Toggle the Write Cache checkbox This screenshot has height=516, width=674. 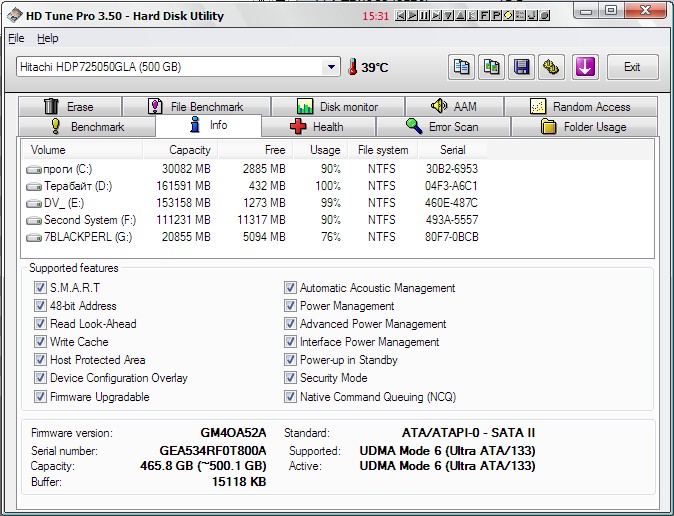pyautogui.click(x=40, y=342)
